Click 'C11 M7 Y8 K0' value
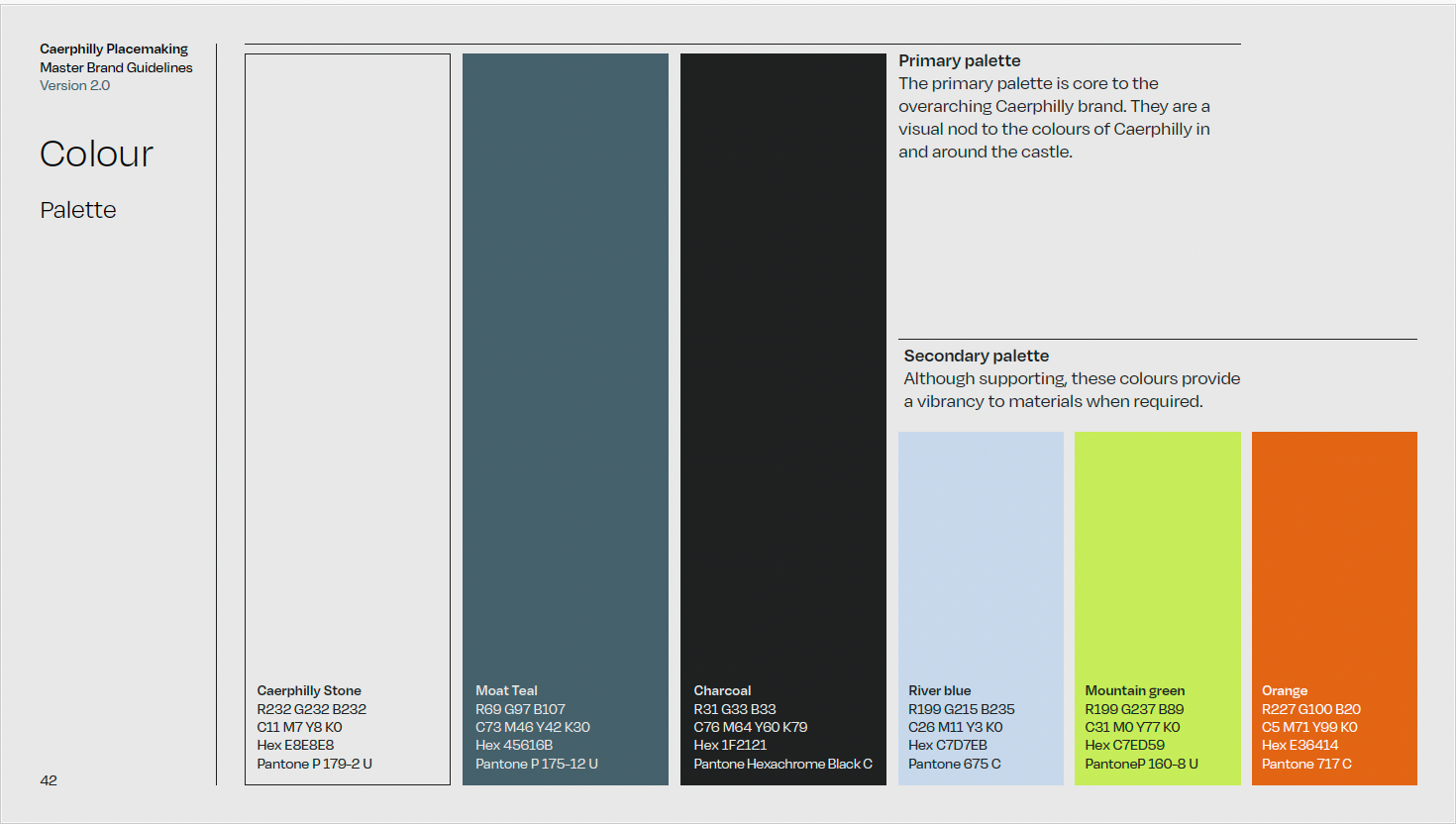The image size is (1456, 824). point(299,727)
